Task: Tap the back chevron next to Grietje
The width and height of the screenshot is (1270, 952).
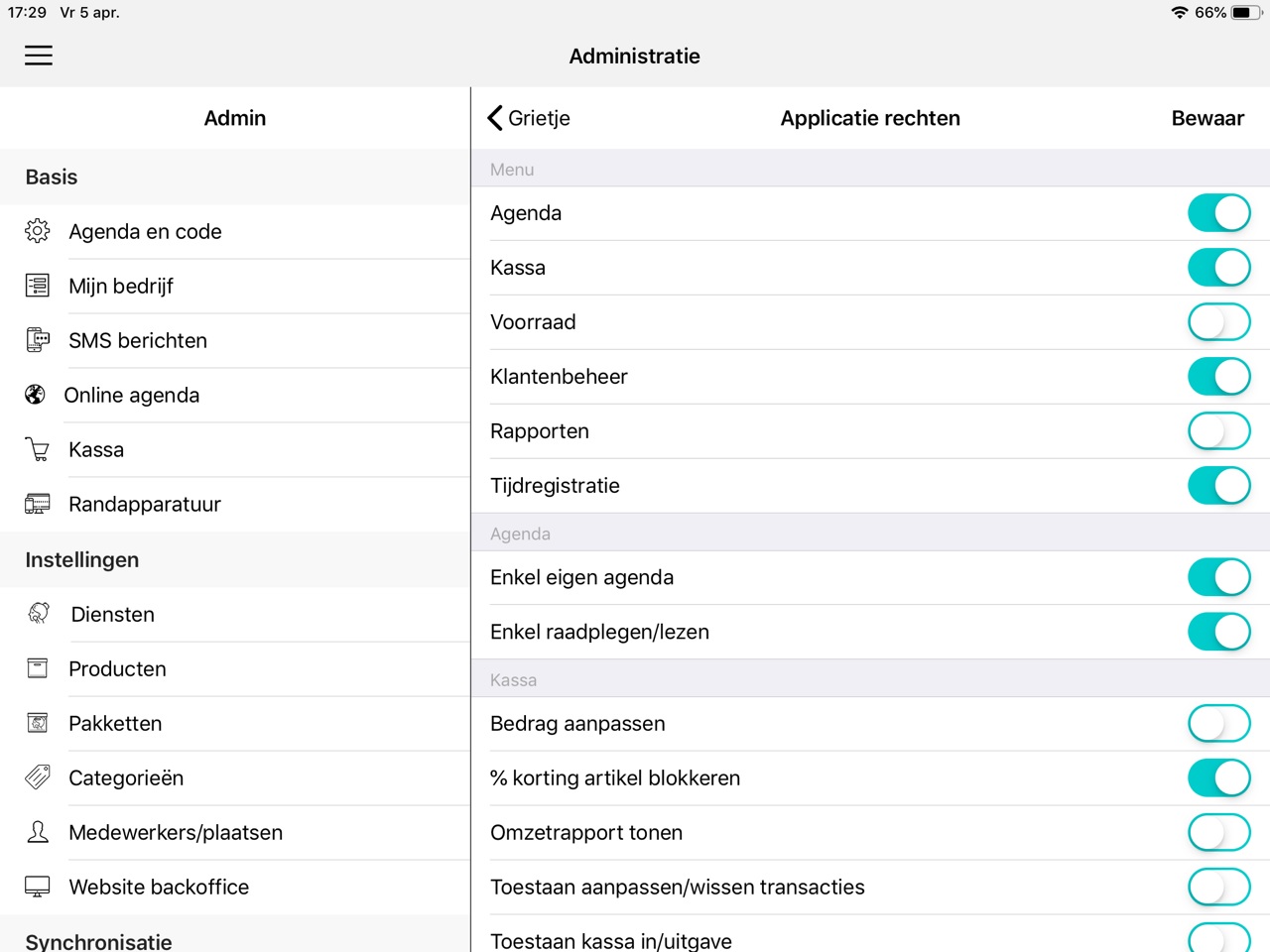Action: pyautogui.click(x=495, y=118)
